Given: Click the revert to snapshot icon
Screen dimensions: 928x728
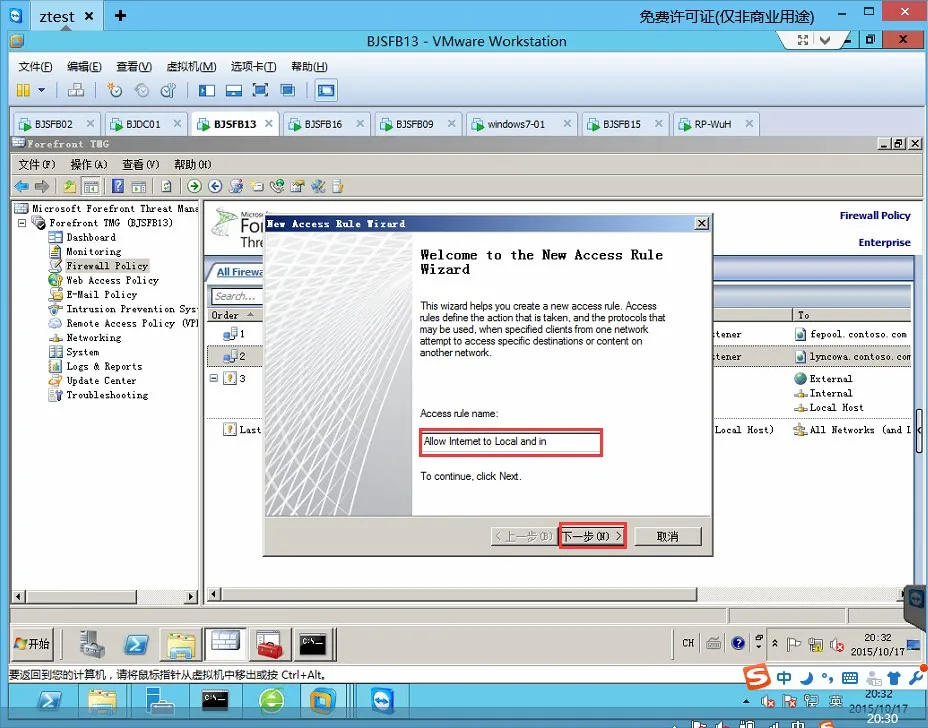Looking at the screenshot, I should [x=141, y=90].
